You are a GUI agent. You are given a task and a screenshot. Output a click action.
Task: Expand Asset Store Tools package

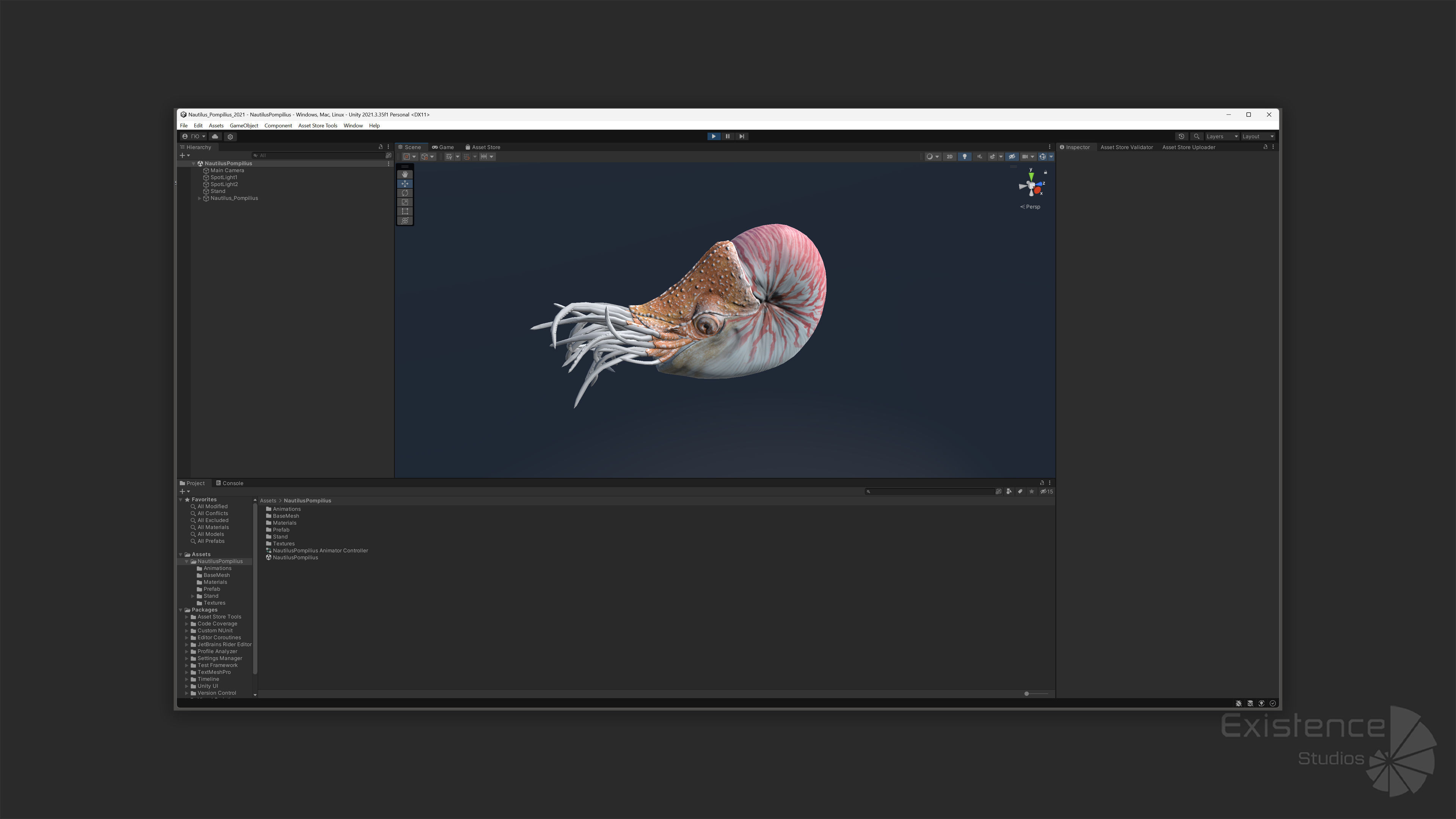pyautogui.click(x=187, y=617)
